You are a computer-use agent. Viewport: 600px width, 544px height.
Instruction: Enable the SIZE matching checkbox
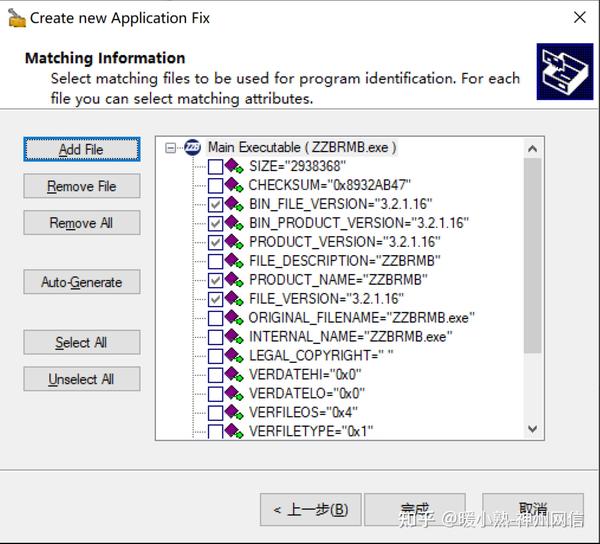[215, 167]
